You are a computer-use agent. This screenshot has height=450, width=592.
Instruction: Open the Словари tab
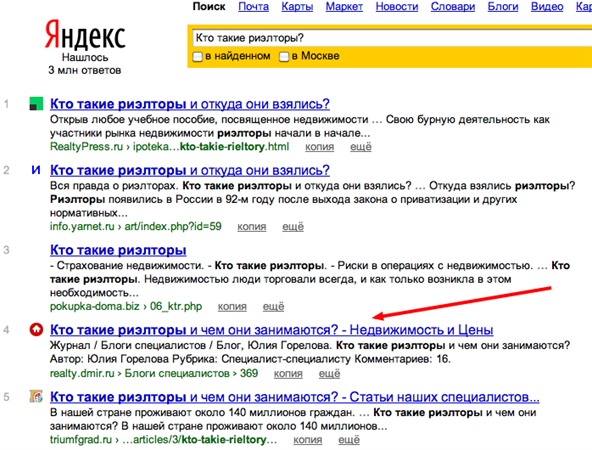point(453,7)
